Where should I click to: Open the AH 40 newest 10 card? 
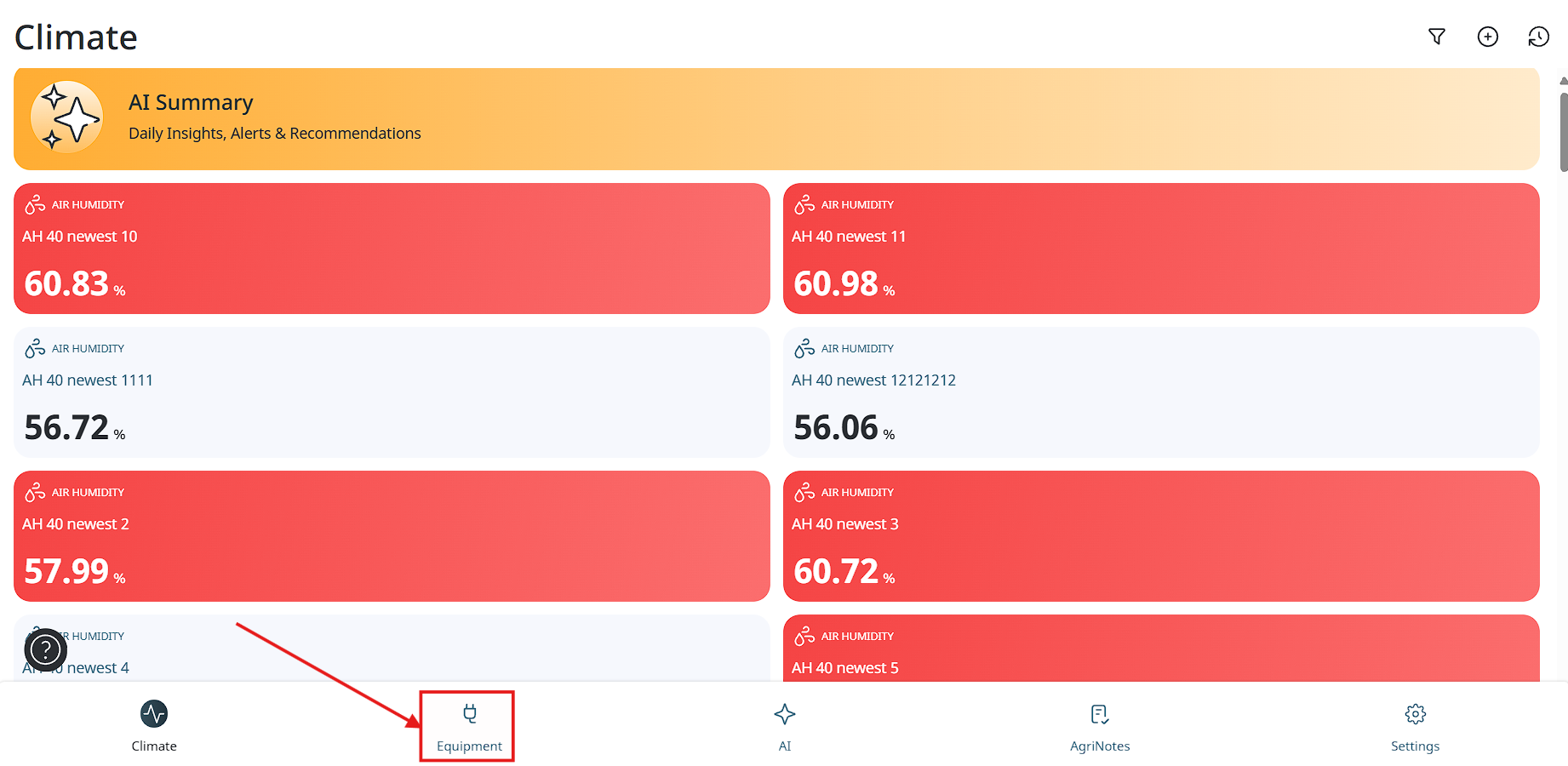click(x=392, y=249)
